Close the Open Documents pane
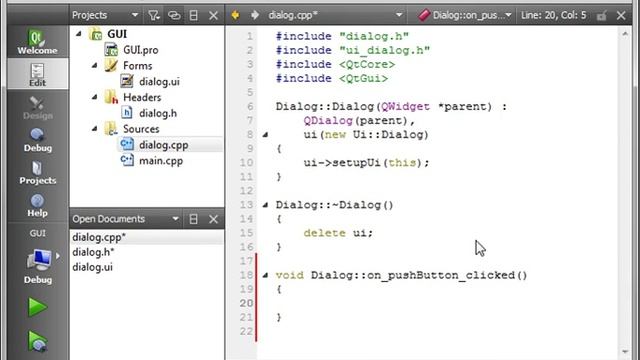The image size is (640, 360). pos(213,219)
